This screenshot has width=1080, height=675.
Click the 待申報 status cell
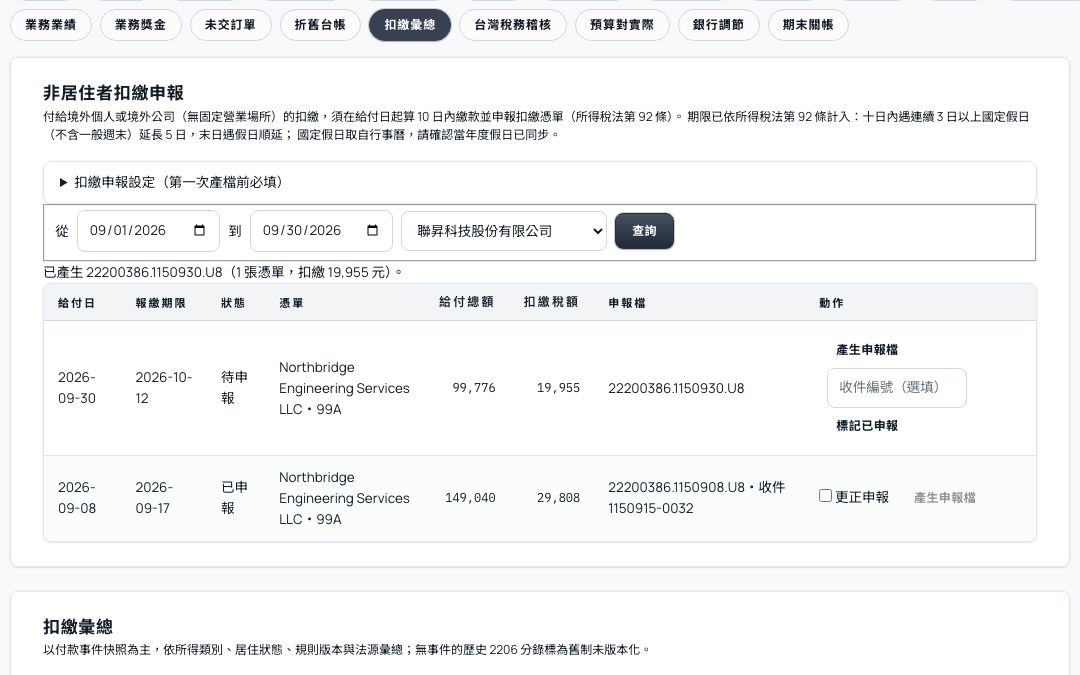(x=234, y=388)
